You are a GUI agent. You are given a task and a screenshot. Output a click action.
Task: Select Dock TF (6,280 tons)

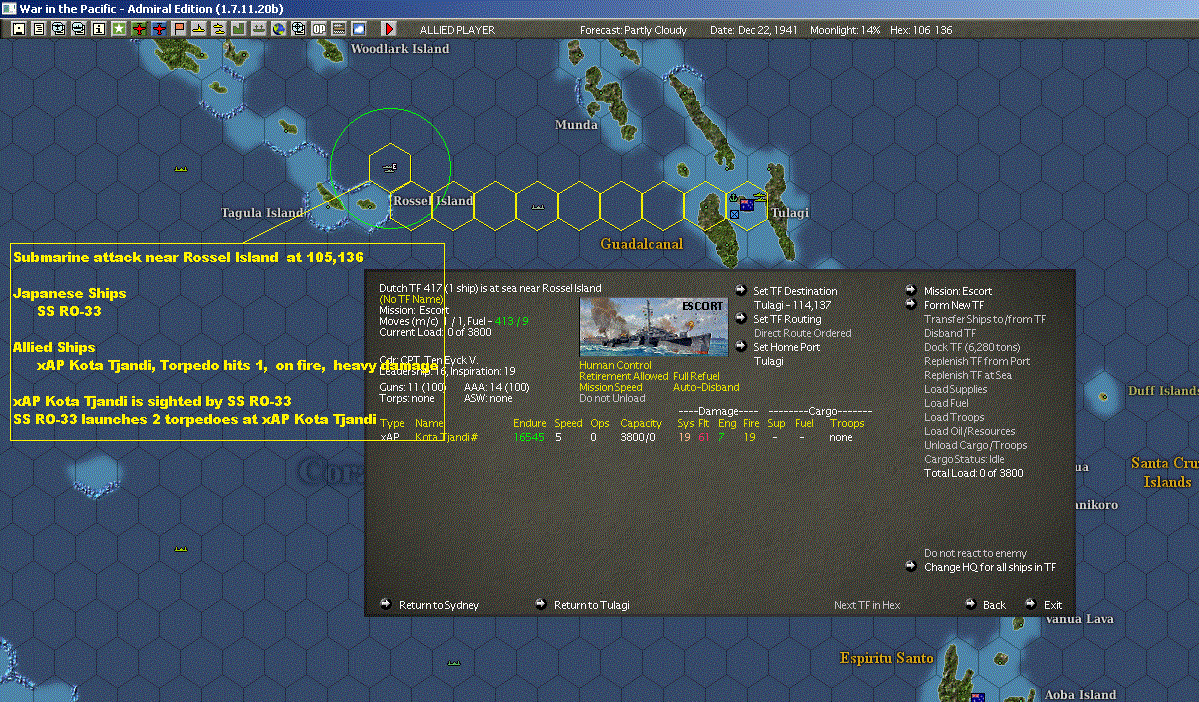click(972, 347)
